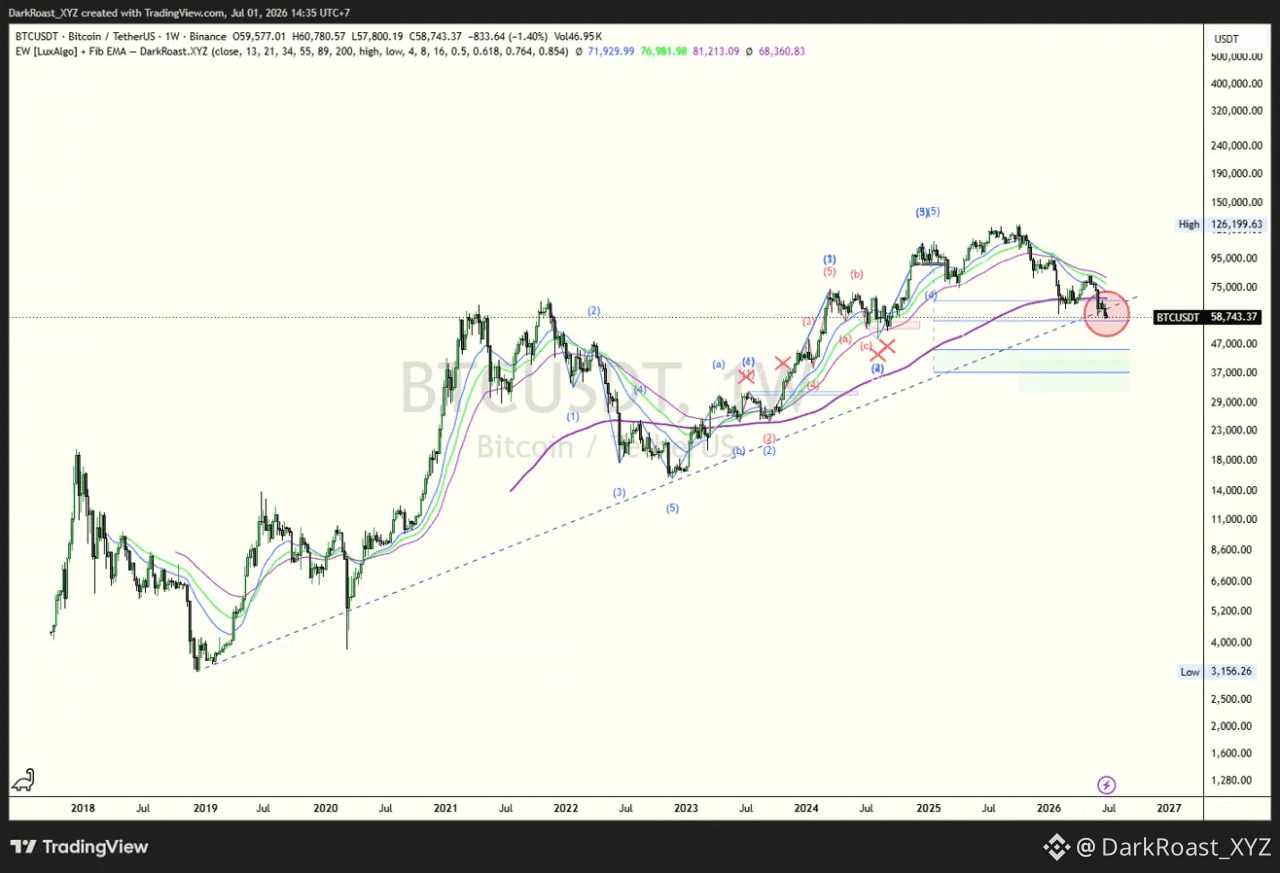
Task: Click the 14,000.00 price axis label
Action: [1236, 490]
